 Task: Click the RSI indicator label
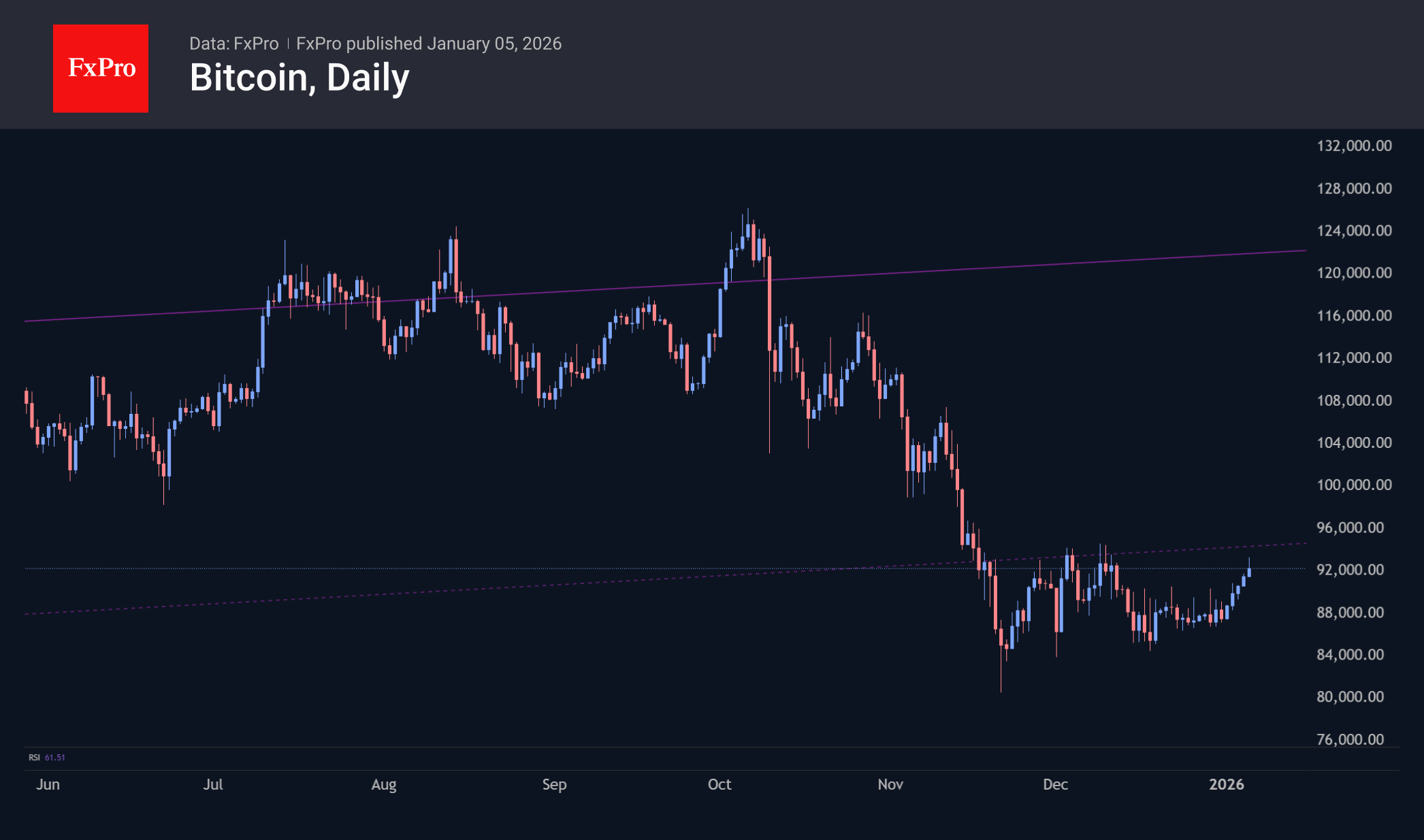coord(34,757)
